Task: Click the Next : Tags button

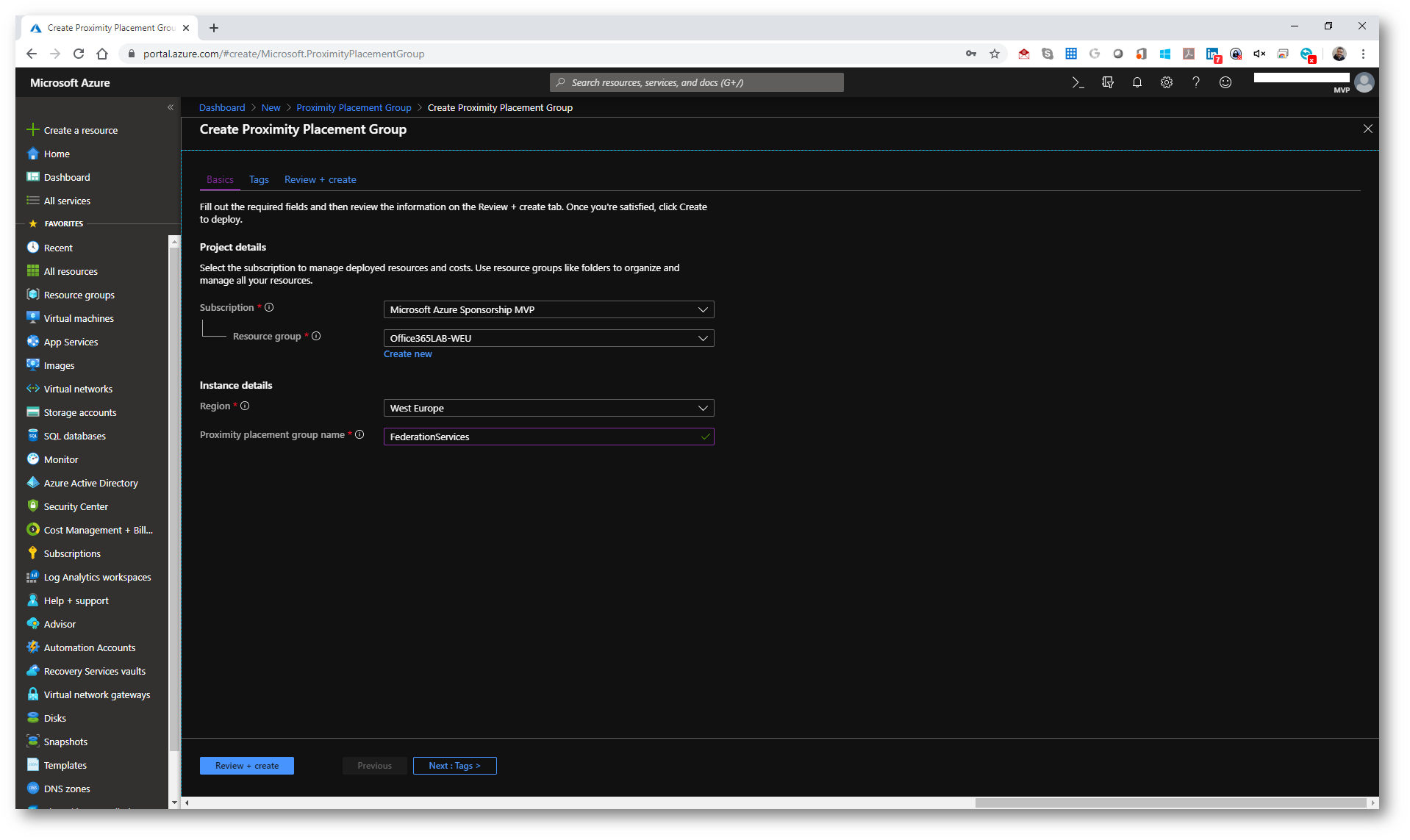Action: tap(454, 766)
